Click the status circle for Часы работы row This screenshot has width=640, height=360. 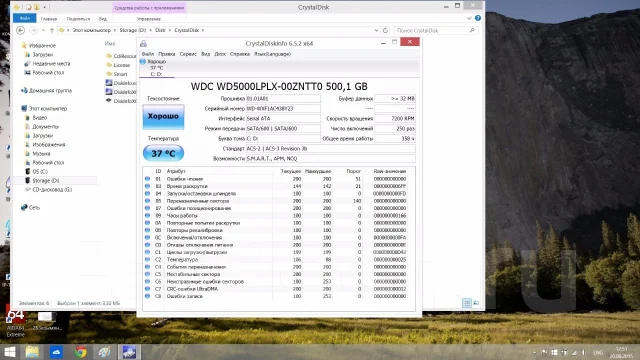click(x=147, y=216)
